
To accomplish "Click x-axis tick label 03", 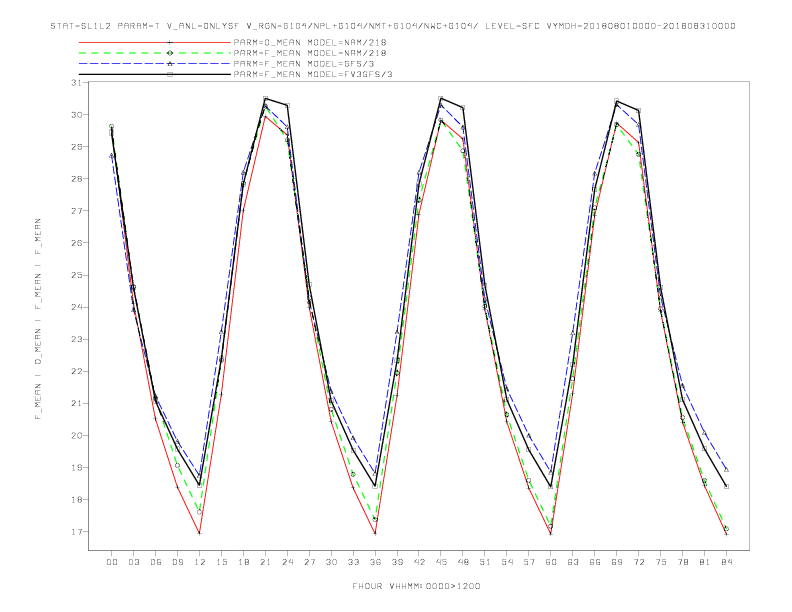I will point(133,562).
